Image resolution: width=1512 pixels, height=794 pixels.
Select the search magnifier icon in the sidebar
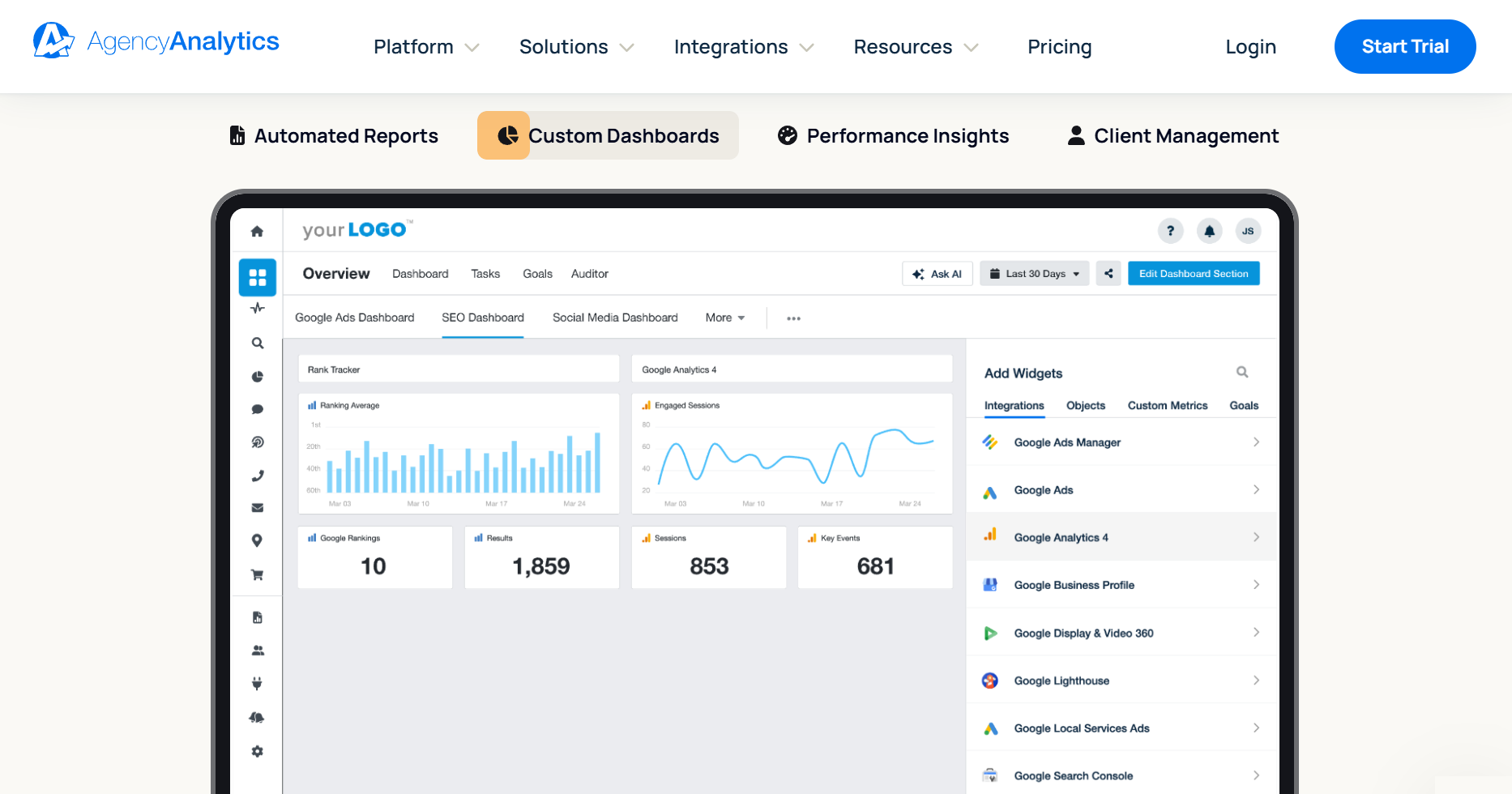[257, 343]
